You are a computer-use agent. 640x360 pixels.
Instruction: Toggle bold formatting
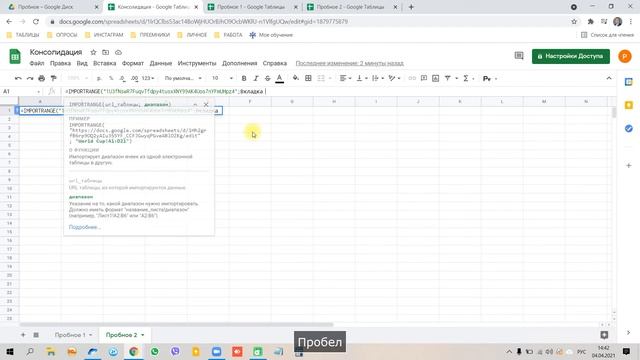244,78
